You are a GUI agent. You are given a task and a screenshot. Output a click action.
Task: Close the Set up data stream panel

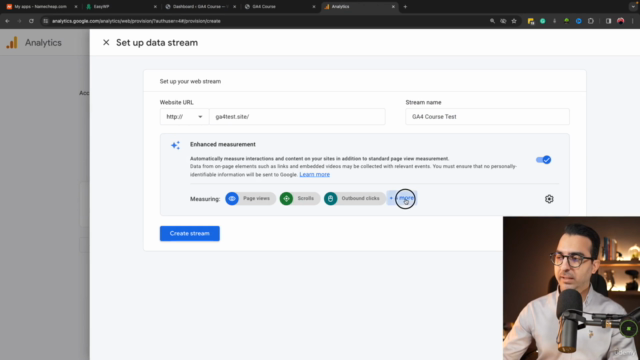[x=106, y=42]
